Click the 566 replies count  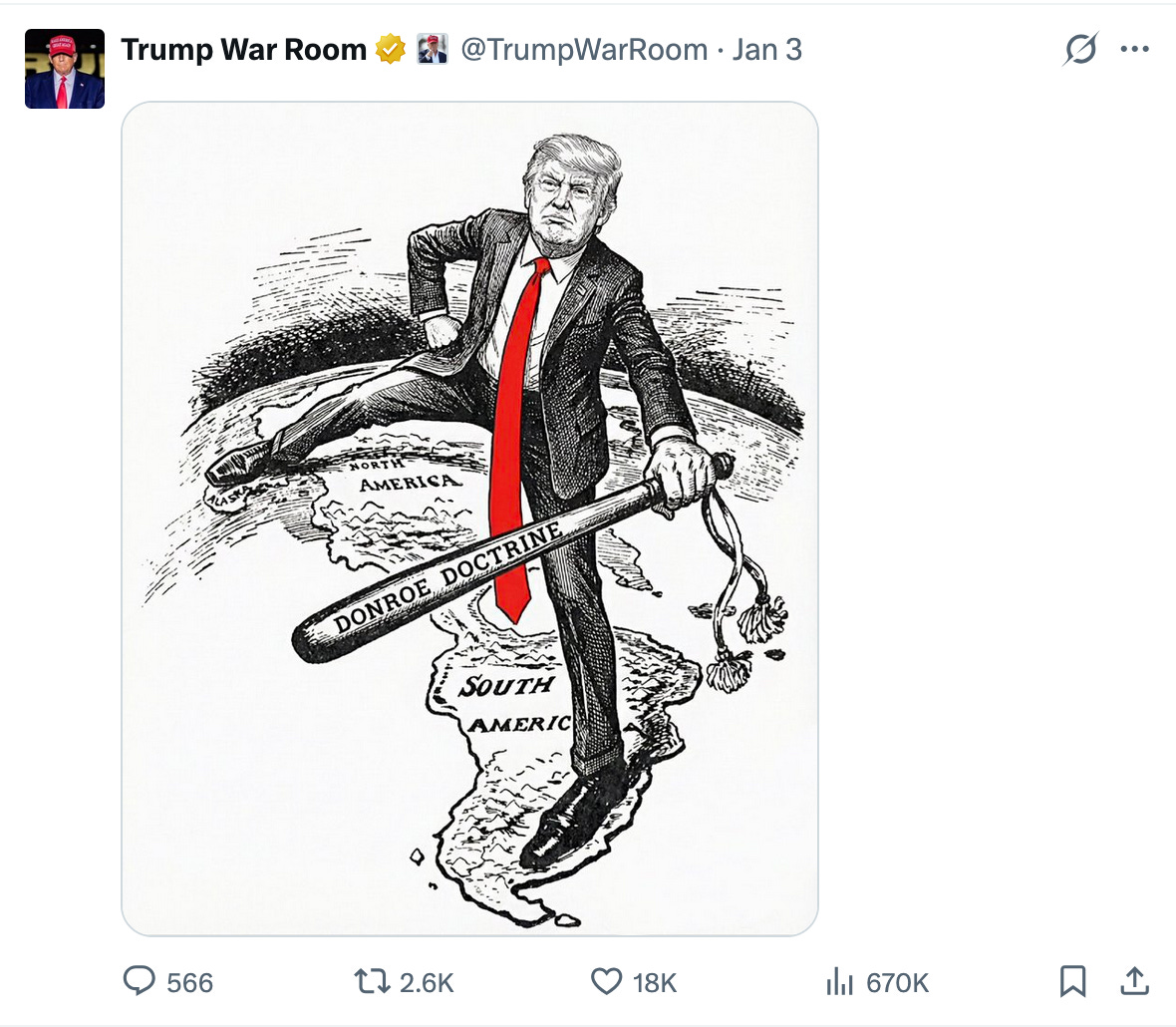[189, 983]
